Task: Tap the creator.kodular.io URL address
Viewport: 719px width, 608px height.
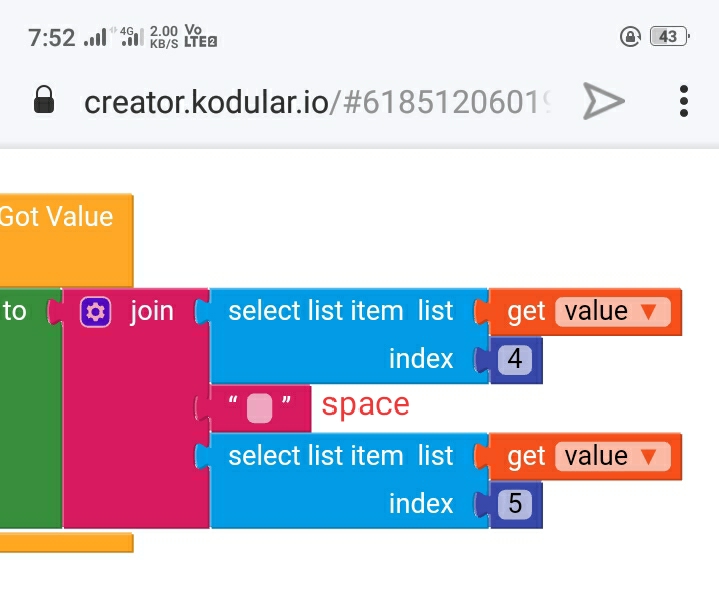Action: tap(318, 102)
